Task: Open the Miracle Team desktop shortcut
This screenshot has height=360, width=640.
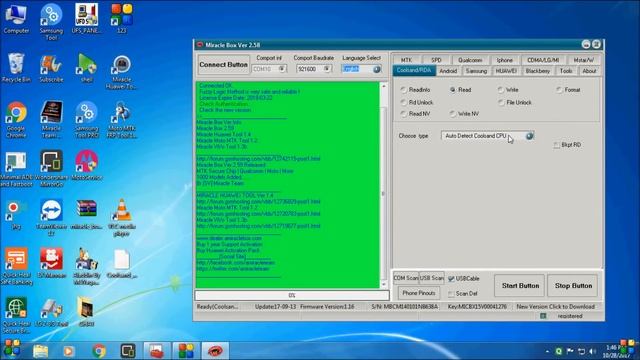Action: (x=51, y=119)
